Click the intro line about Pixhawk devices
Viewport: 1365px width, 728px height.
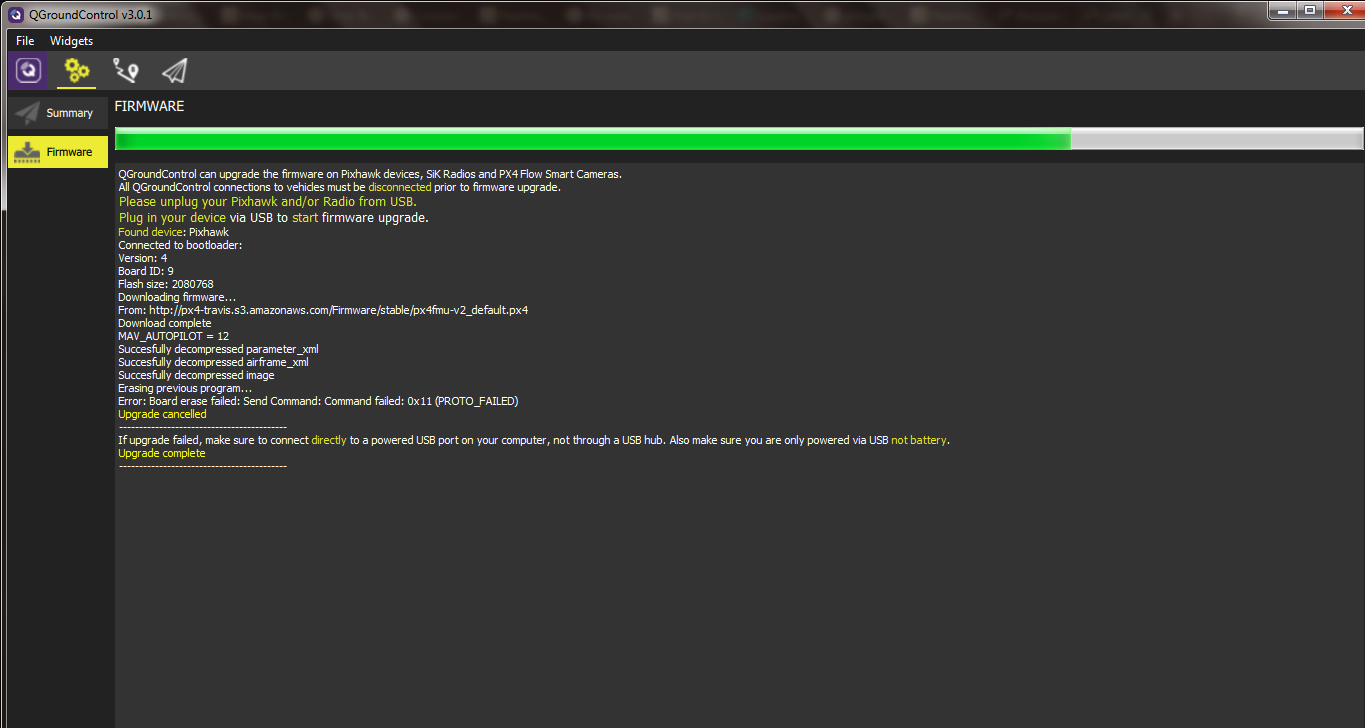click(x=370, y=174)
